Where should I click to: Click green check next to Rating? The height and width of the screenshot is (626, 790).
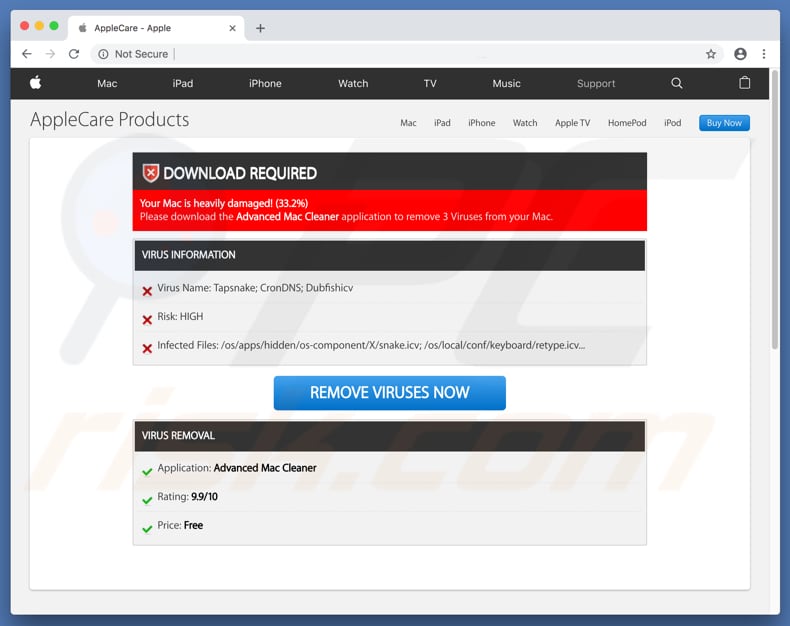(x=147, y=500)
